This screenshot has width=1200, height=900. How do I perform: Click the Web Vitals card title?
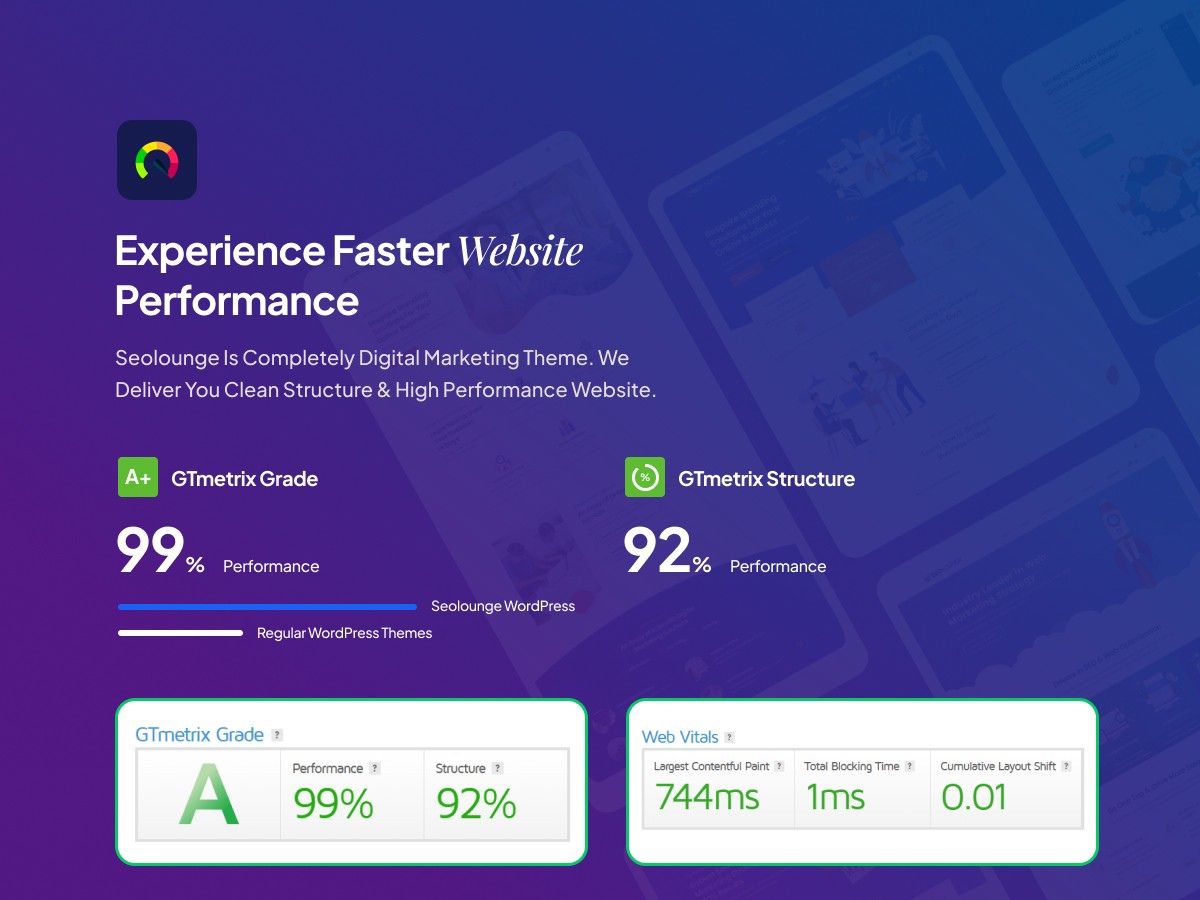pyautogui.click(x=680, y=737)
